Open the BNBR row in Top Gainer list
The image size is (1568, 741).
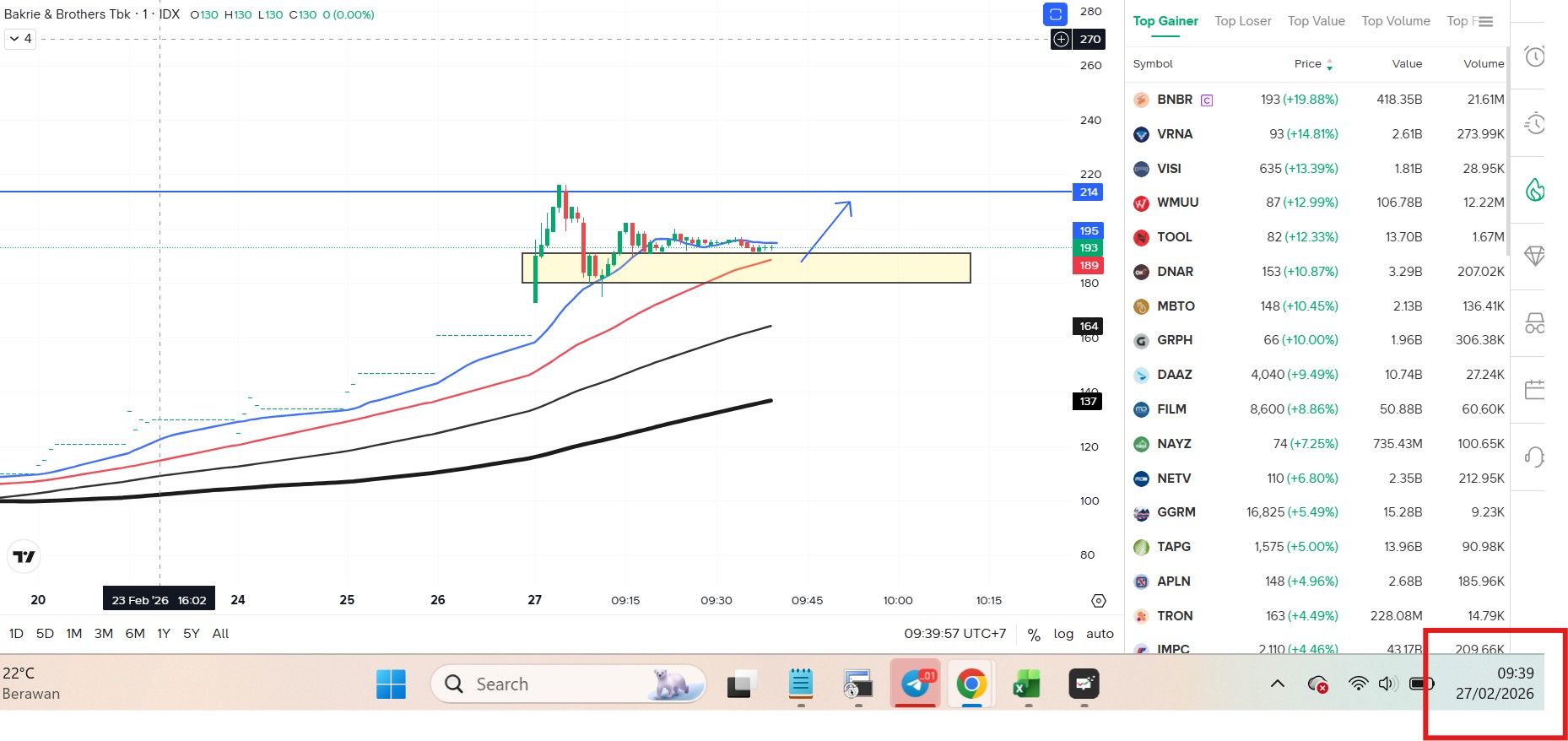point(1174,100)
